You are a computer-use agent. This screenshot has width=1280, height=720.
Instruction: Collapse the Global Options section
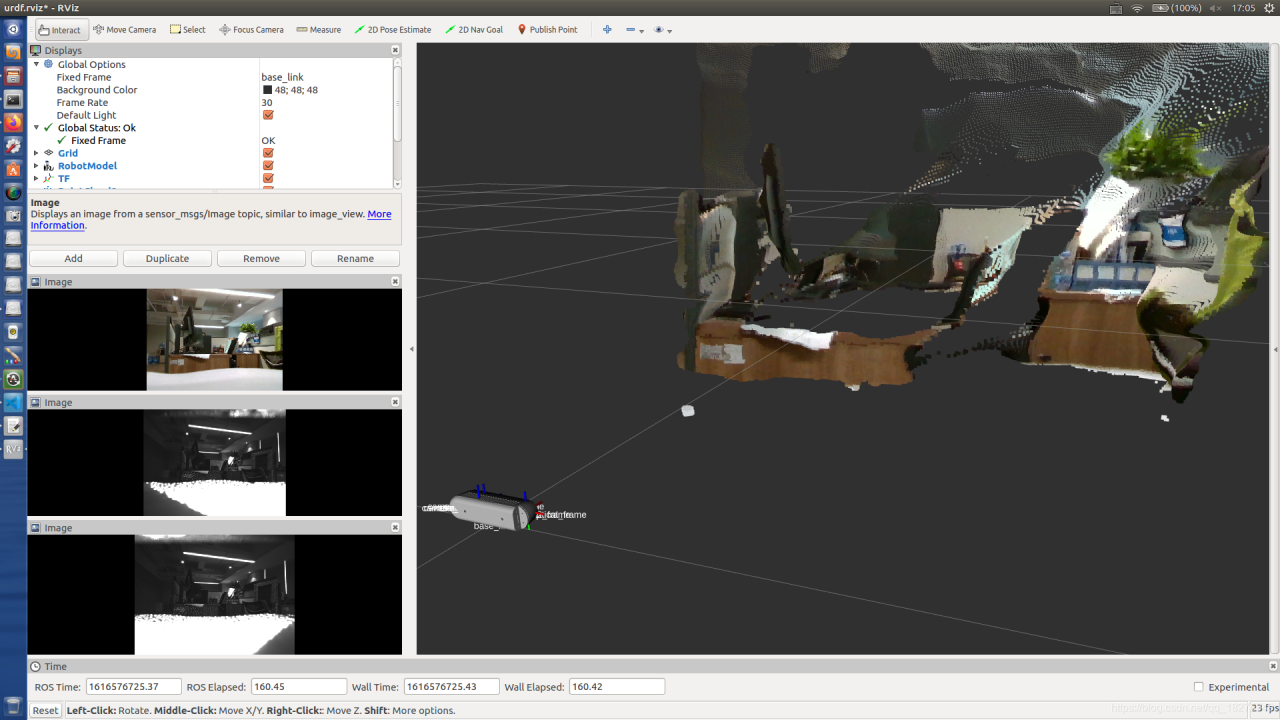pos(36,65)
